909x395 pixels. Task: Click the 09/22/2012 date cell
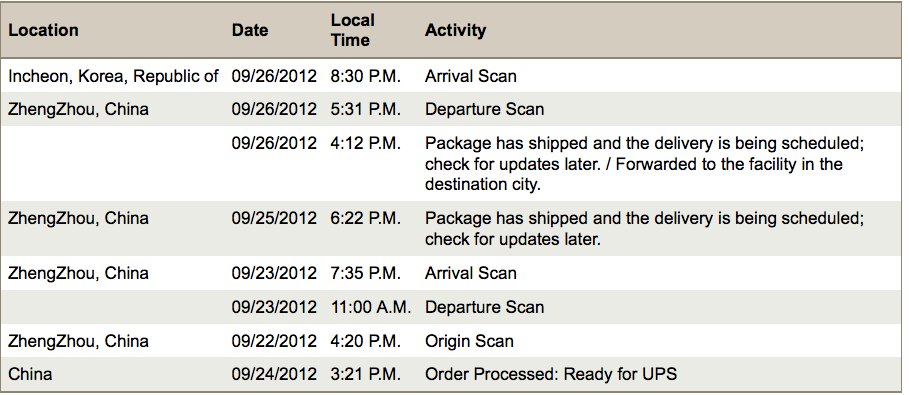(x=274, y=340)
